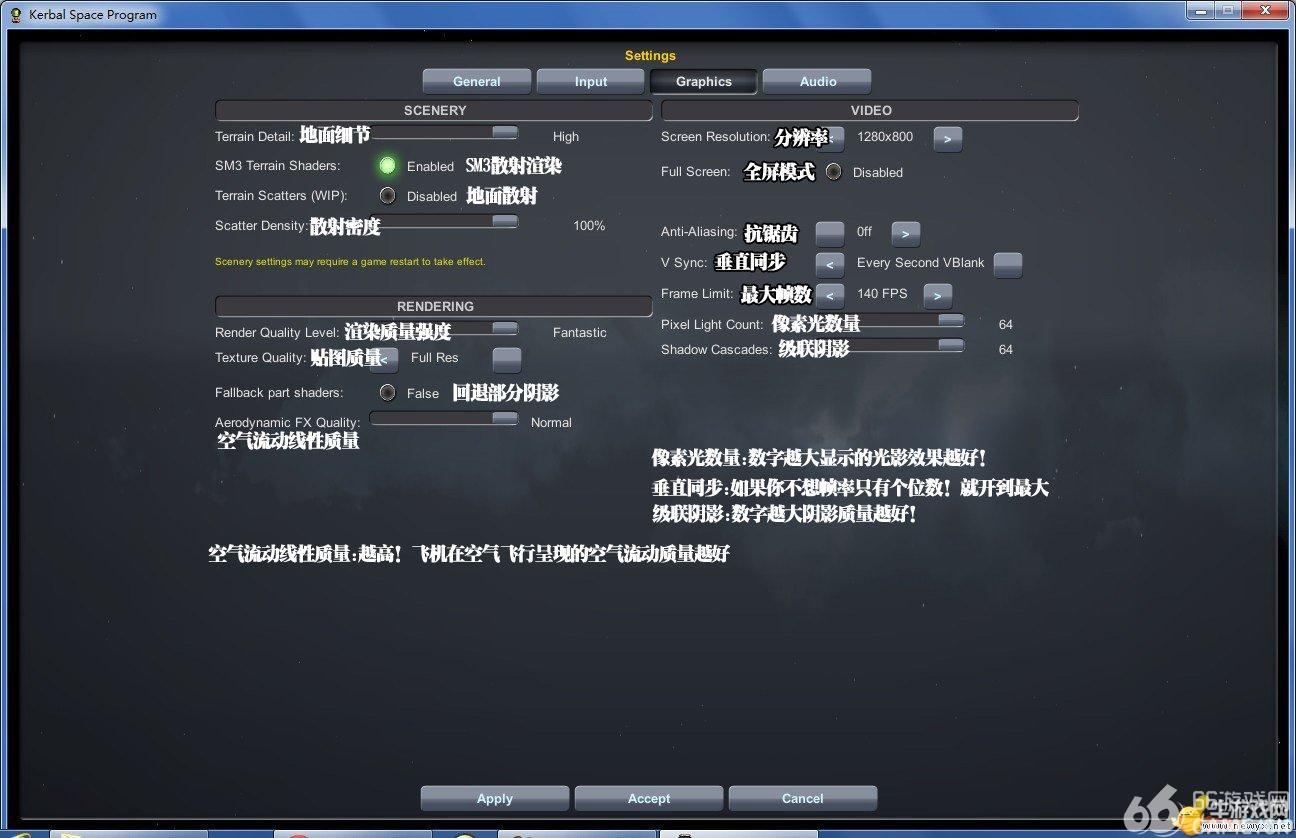
Task: Lower the Frame Limit with left arrow
Action: coord(830,296)
